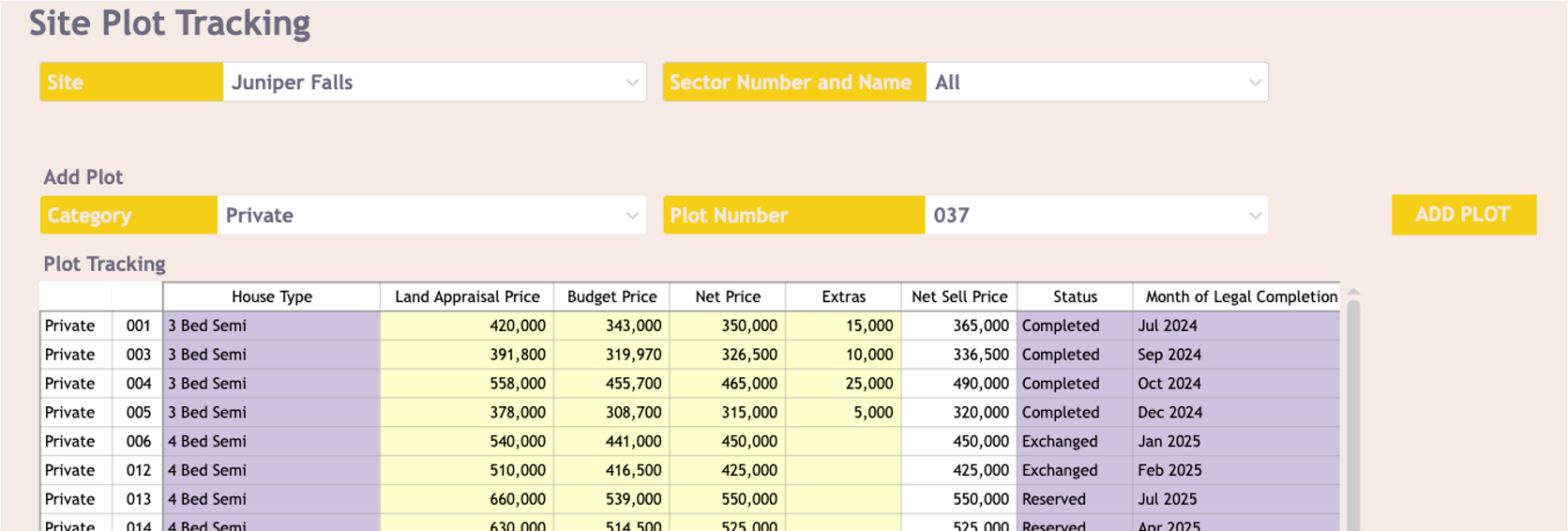This screenshot has height=531, width=1568.
Task: Select the Oct 2024 completion month cell
Action: pyautogui.click(x=1236, y=384)
